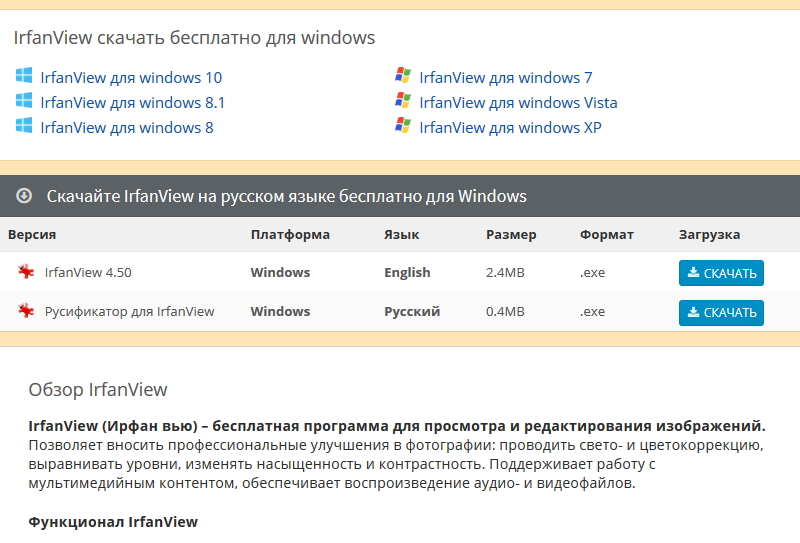Click the Обзор IrfanView heading
Image resolution: width=800 pixels, height=543 pixels.
coord(98,389)
